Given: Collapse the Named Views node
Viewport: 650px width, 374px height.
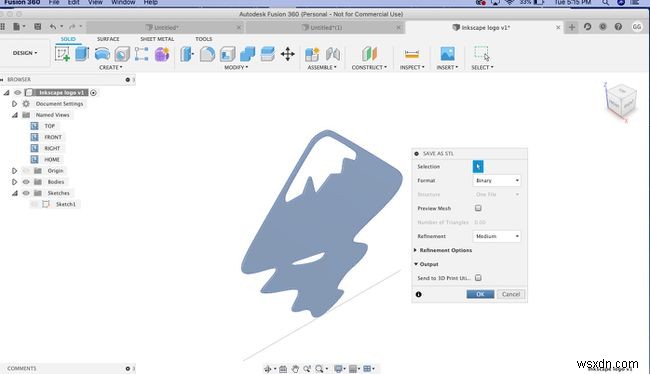Looking at the screenshot, I should click(x=15, y=115).
